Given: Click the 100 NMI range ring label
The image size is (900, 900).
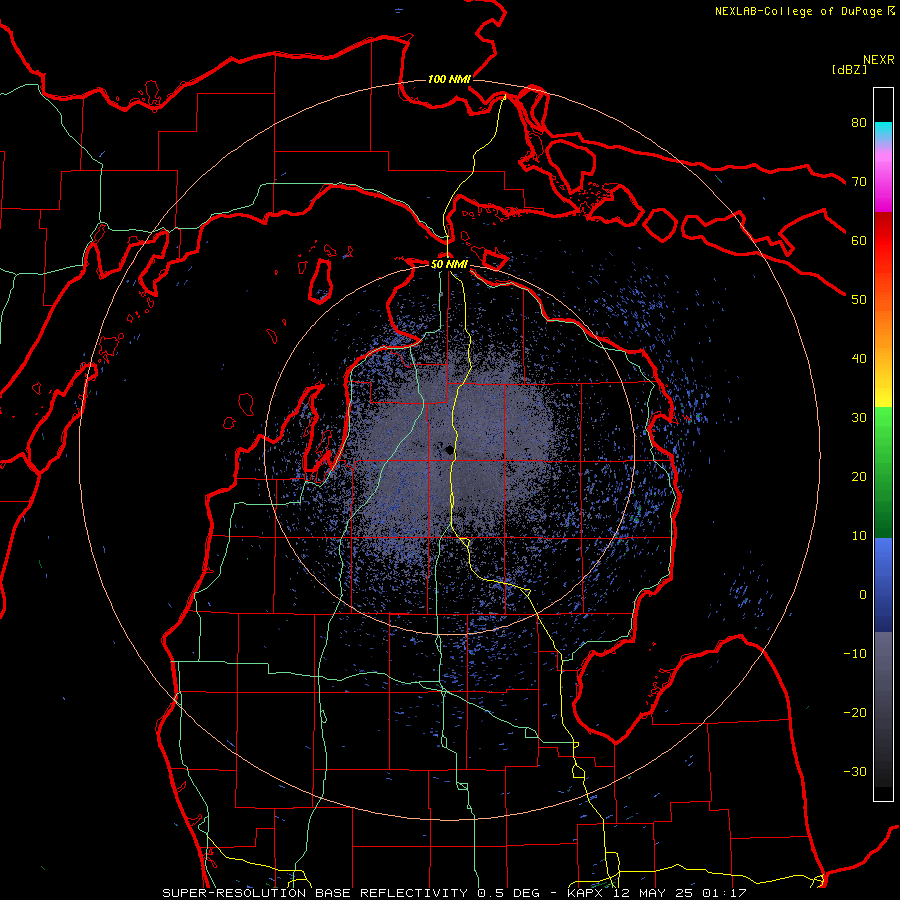Looking at the screenshot, I should (449, 79).
